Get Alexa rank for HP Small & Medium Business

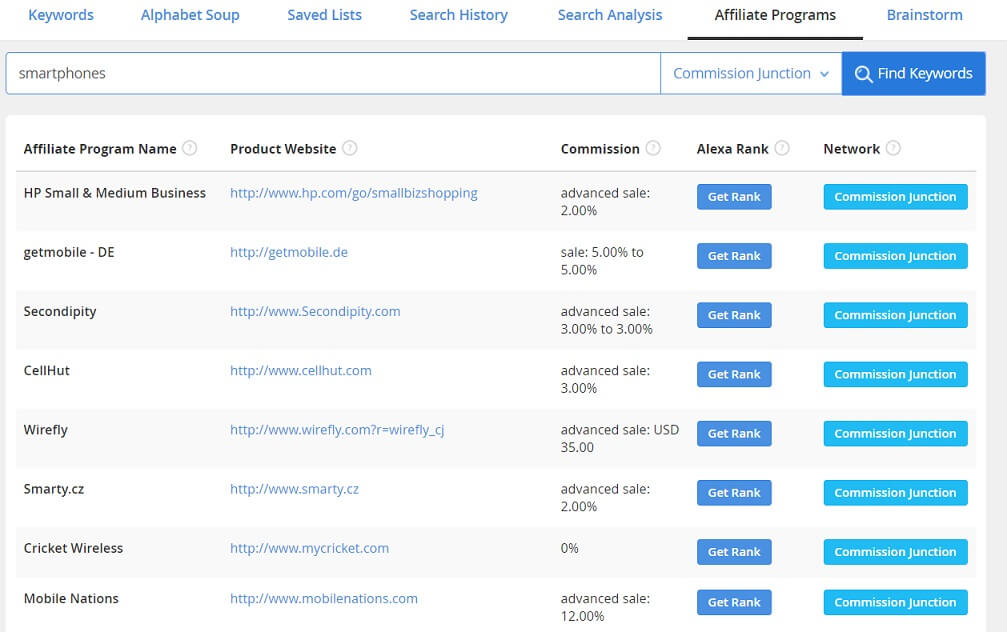(734, 197)
